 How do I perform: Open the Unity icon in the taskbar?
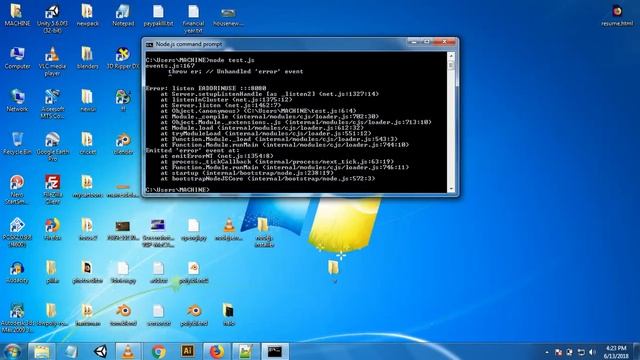tap(100, 351)
